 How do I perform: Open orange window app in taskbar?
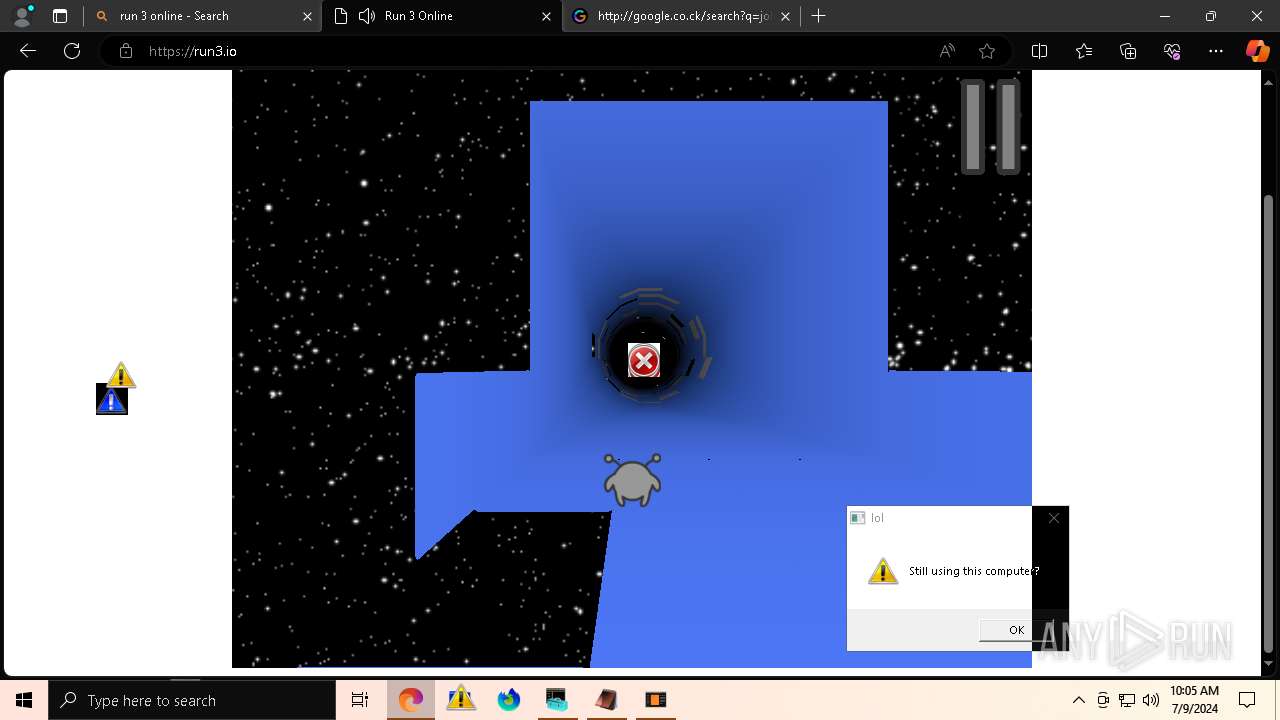click(x=655, y=700)
